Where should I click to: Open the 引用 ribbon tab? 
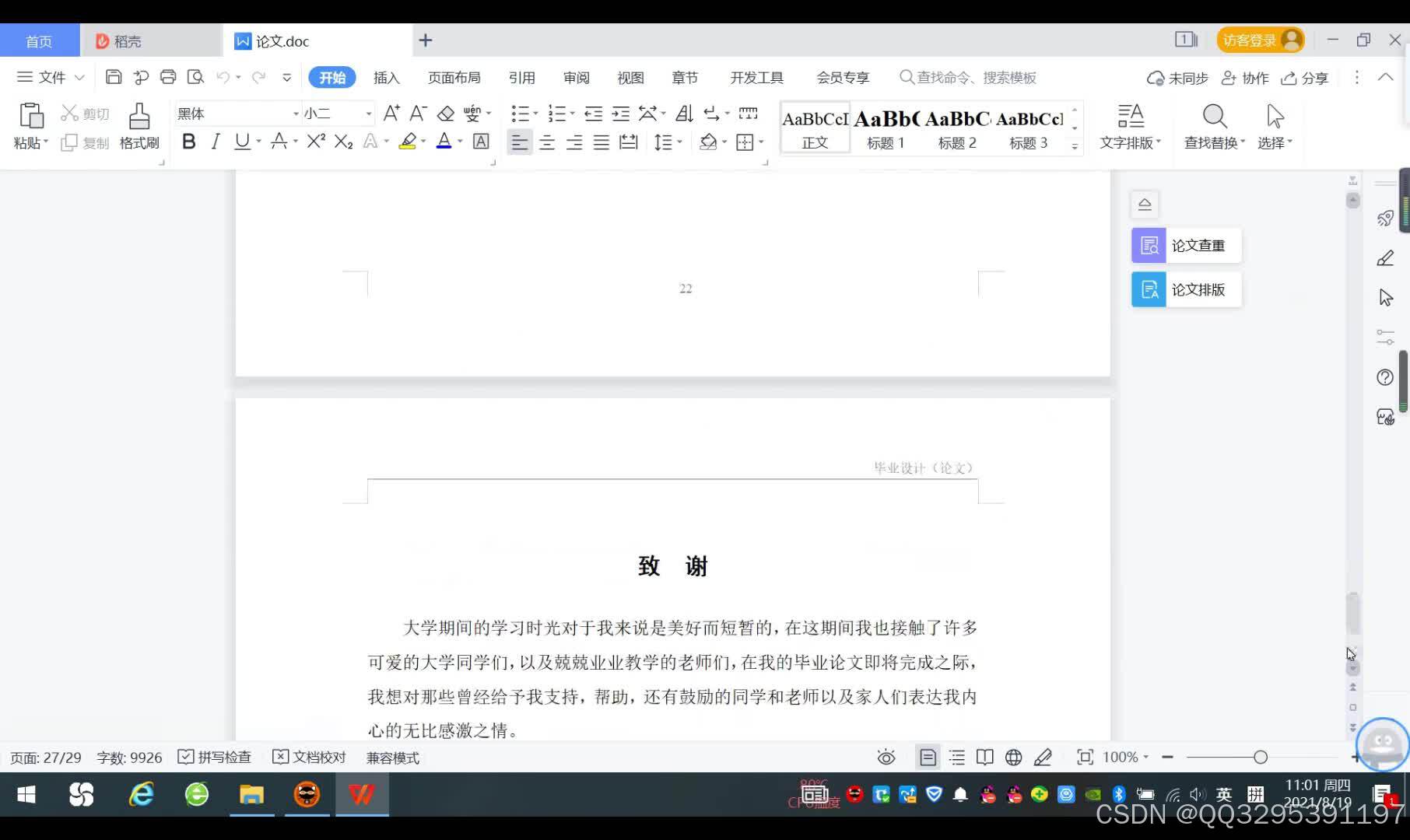click(x=521, y=78)
